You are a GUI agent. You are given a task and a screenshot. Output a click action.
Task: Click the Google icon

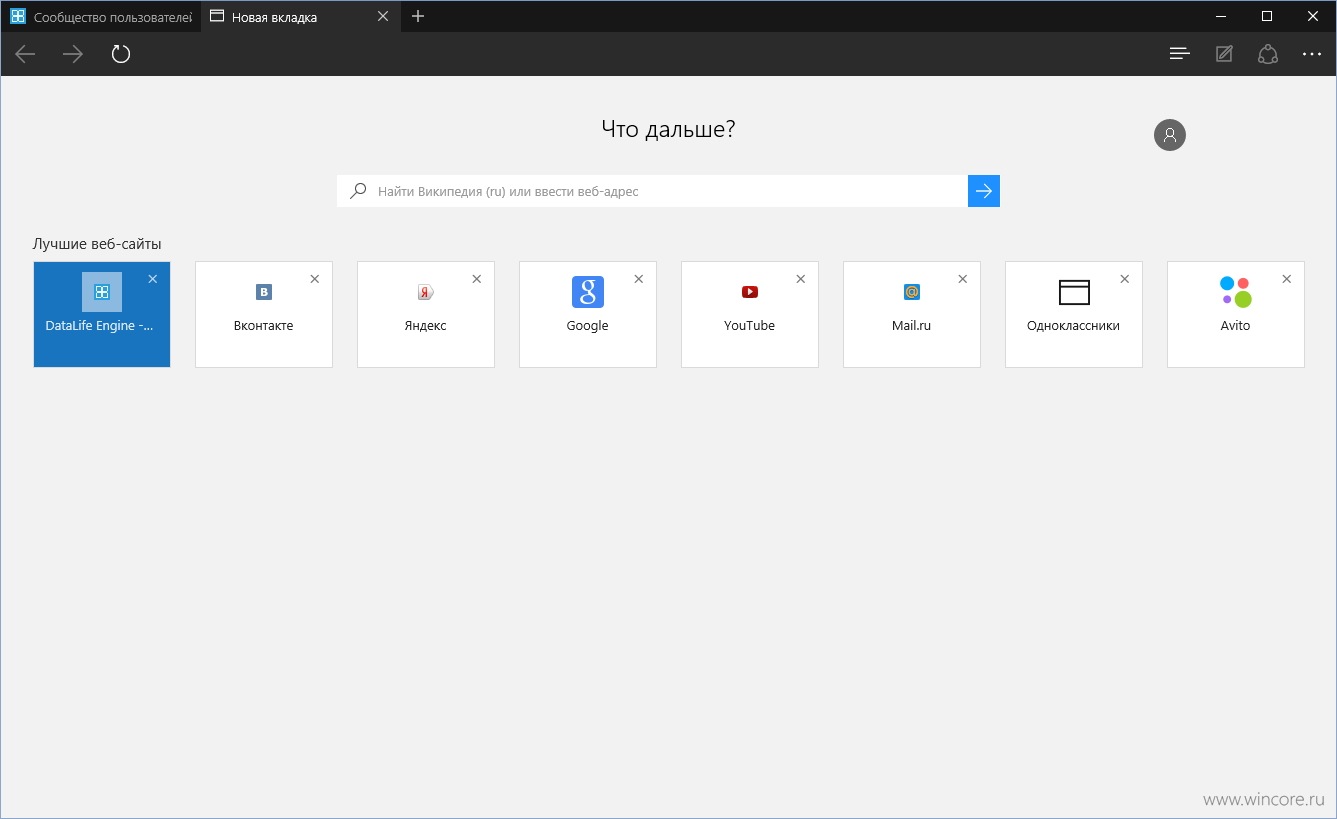[x=588, y=292]
